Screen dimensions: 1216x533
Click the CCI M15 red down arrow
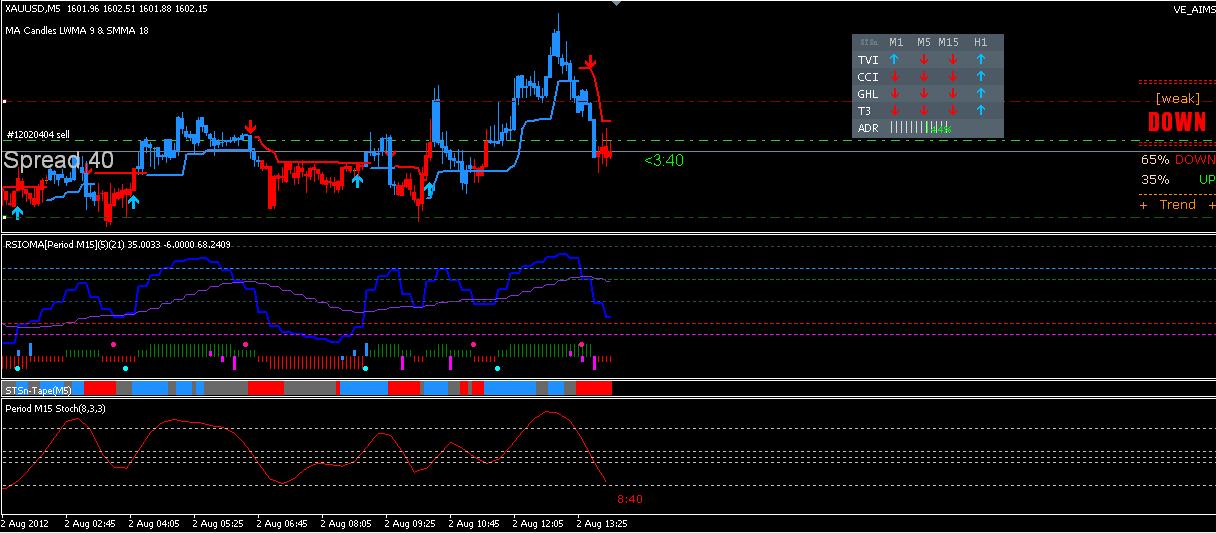(x=952, y=77)
